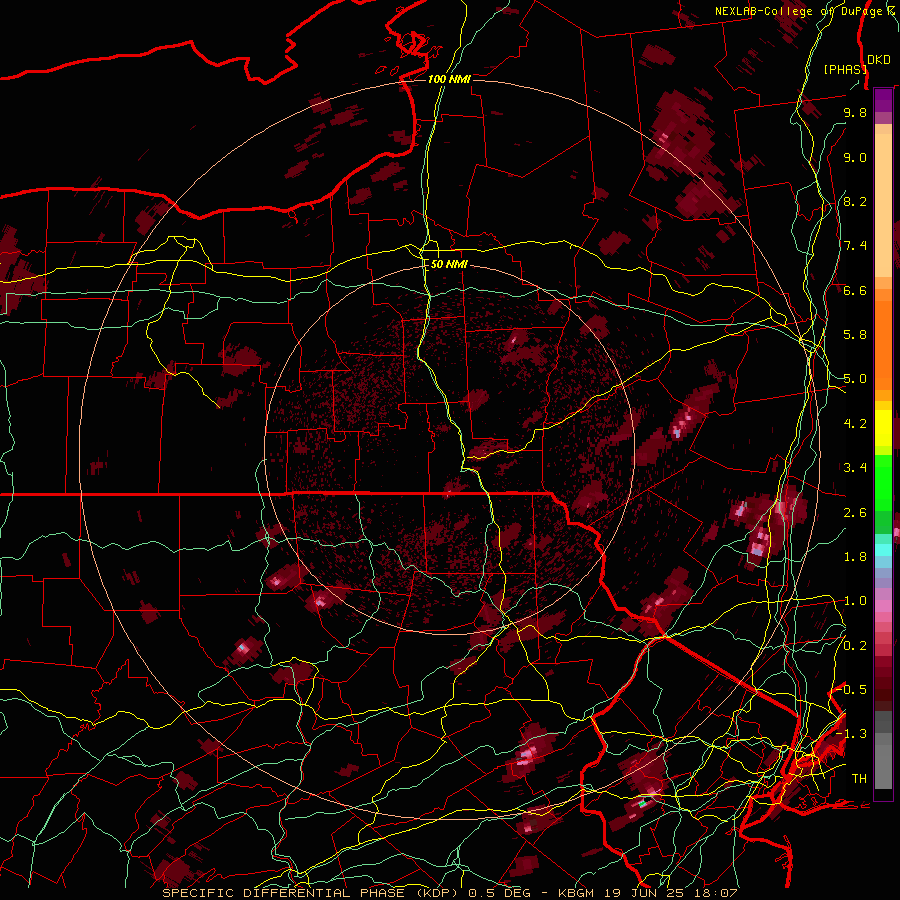This screenshot has height=900, width=900.
Task: Click the [PHAS] label near the legend
Action: pyautogui.click(x=845, y=69)
